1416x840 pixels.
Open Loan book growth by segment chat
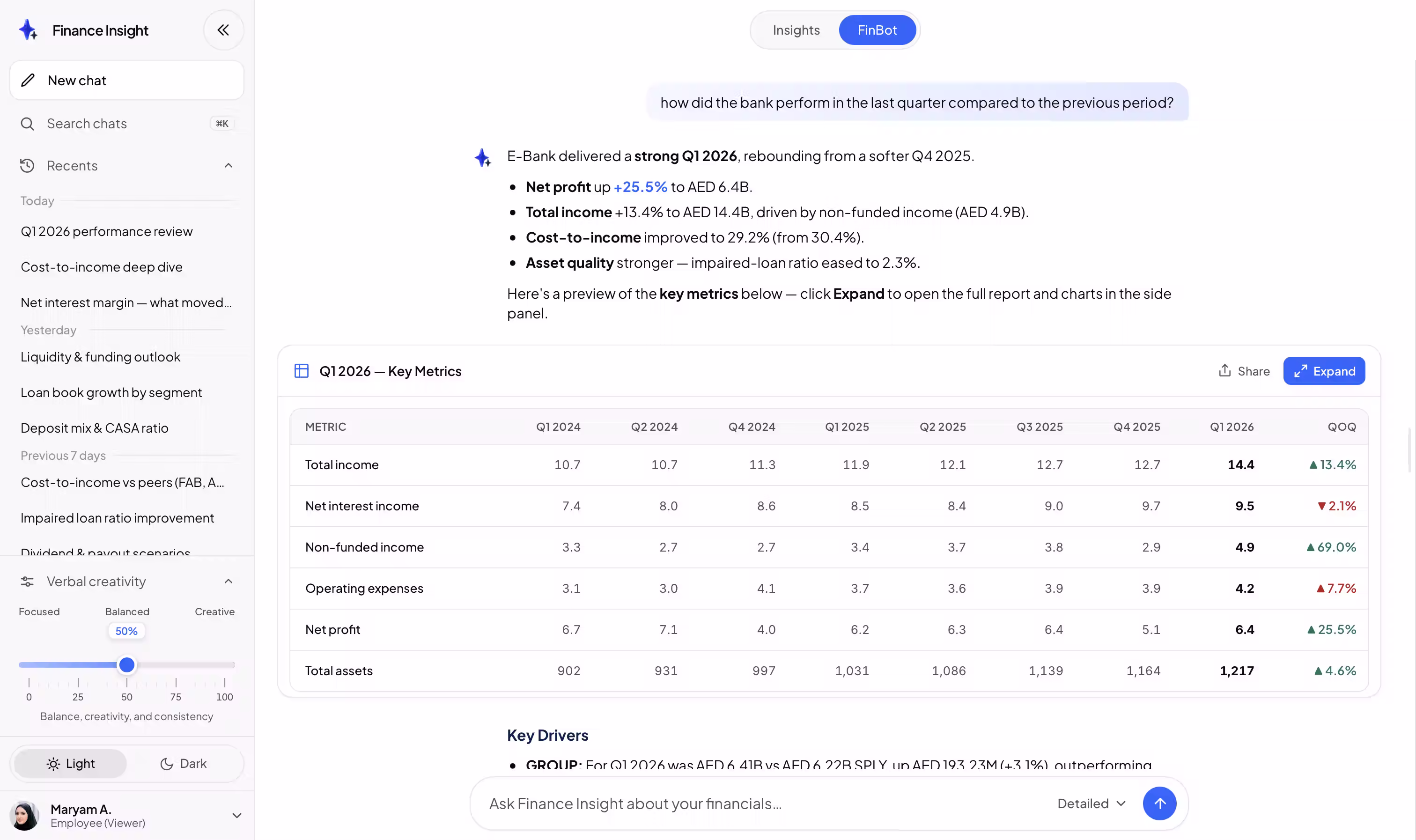pos(111,392)
